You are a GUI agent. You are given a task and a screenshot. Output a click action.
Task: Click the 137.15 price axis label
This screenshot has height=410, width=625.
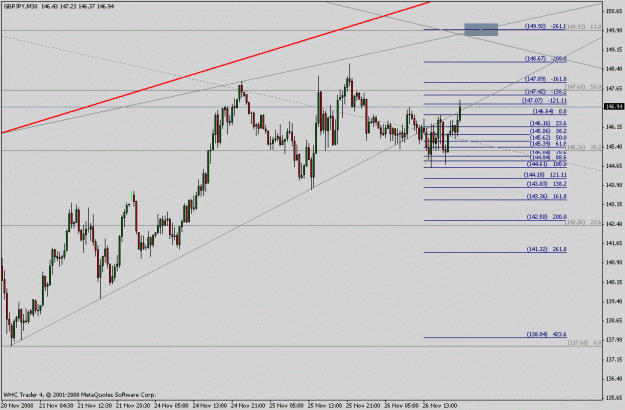pyautogui.click(x=614, y=359)
